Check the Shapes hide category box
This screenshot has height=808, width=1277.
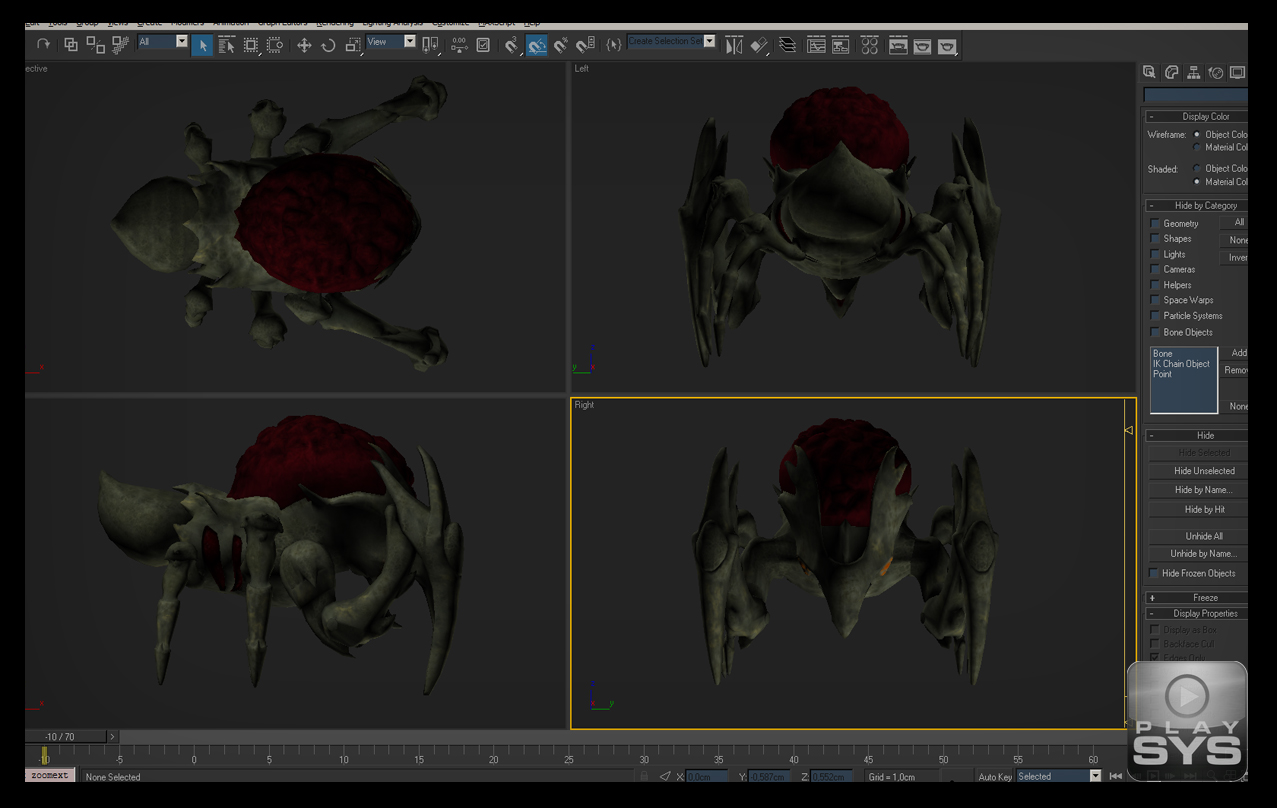click(1155, 238)
